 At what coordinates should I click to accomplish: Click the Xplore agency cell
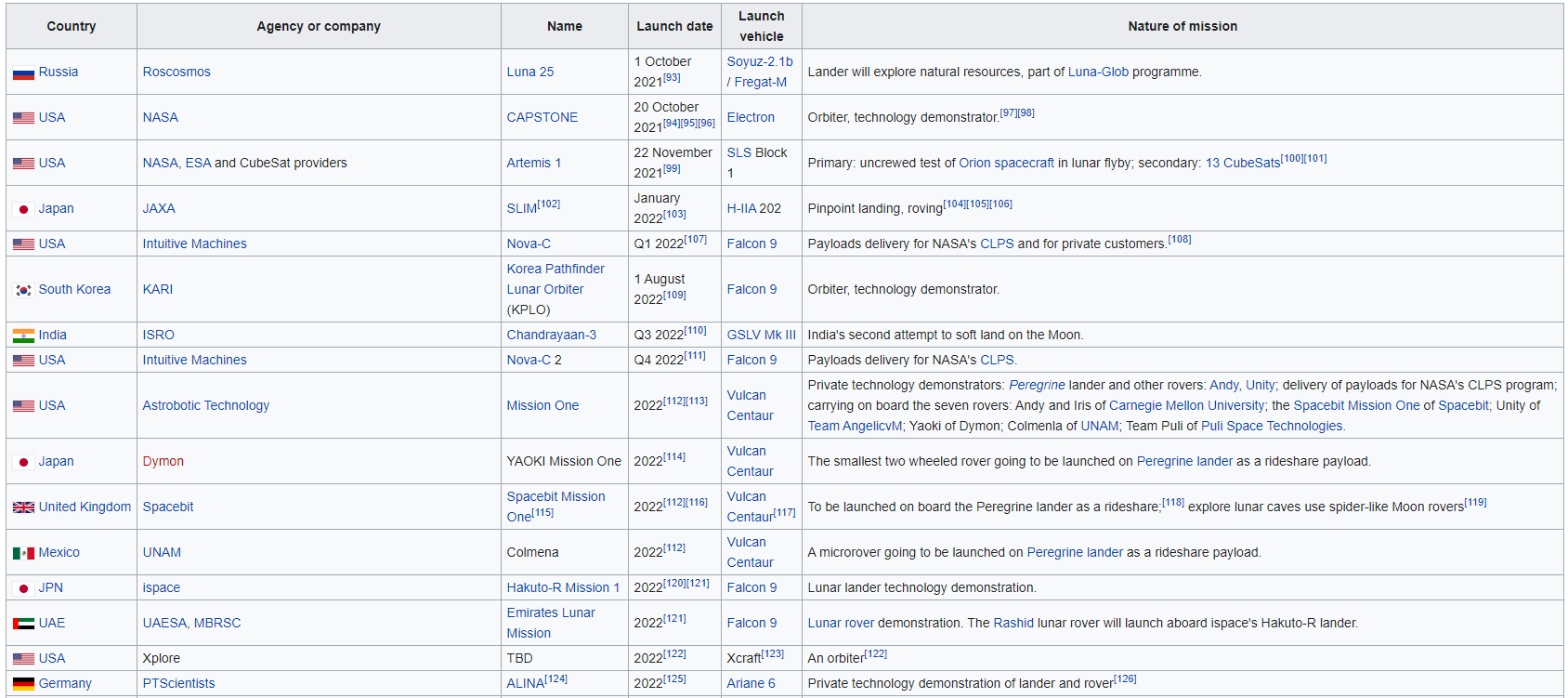[x=319, y=658]
